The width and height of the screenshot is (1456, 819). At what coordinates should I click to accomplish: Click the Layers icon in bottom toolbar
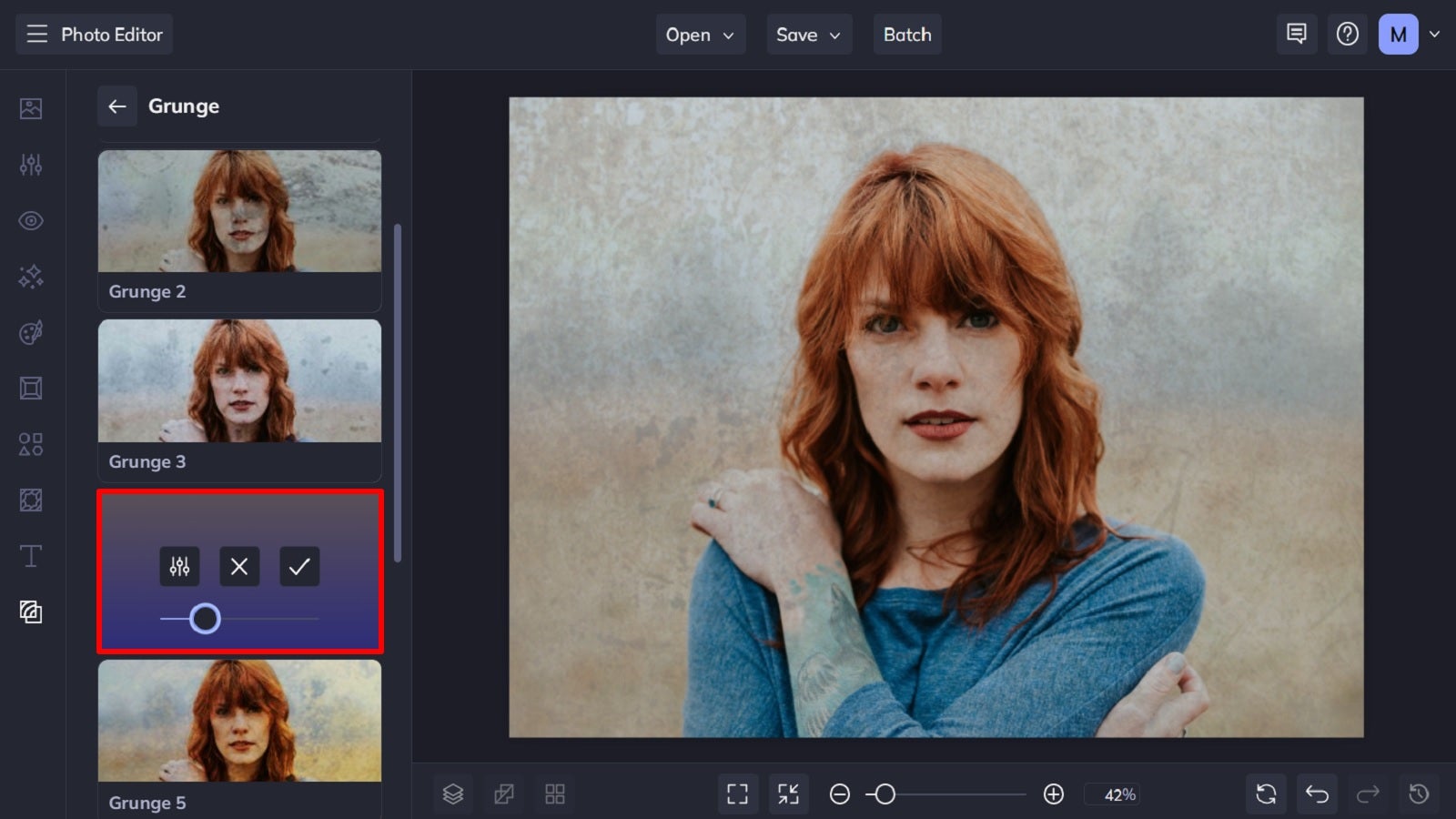tap(453, 793)
